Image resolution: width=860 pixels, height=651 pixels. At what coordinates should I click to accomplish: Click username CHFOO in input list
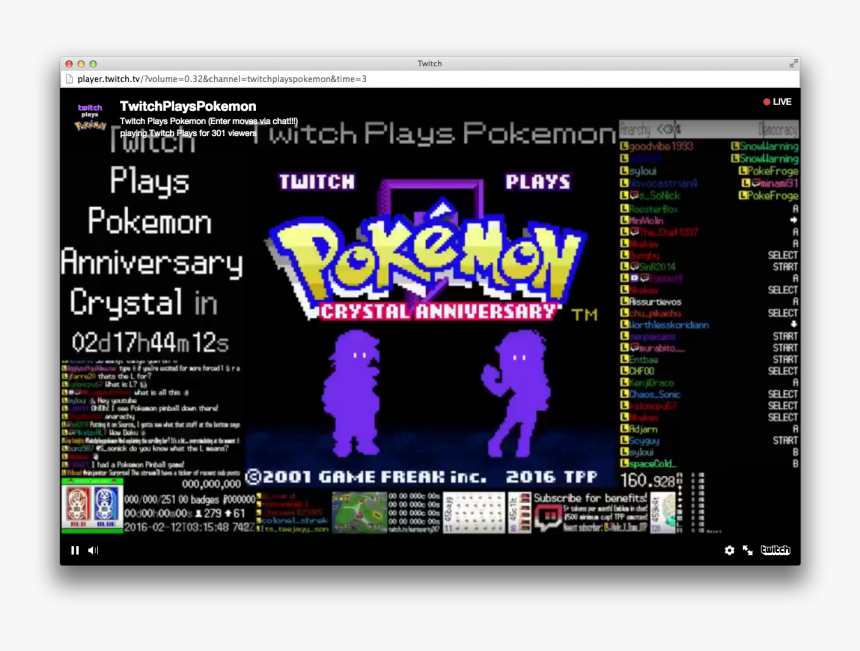[x=642, y=371]
